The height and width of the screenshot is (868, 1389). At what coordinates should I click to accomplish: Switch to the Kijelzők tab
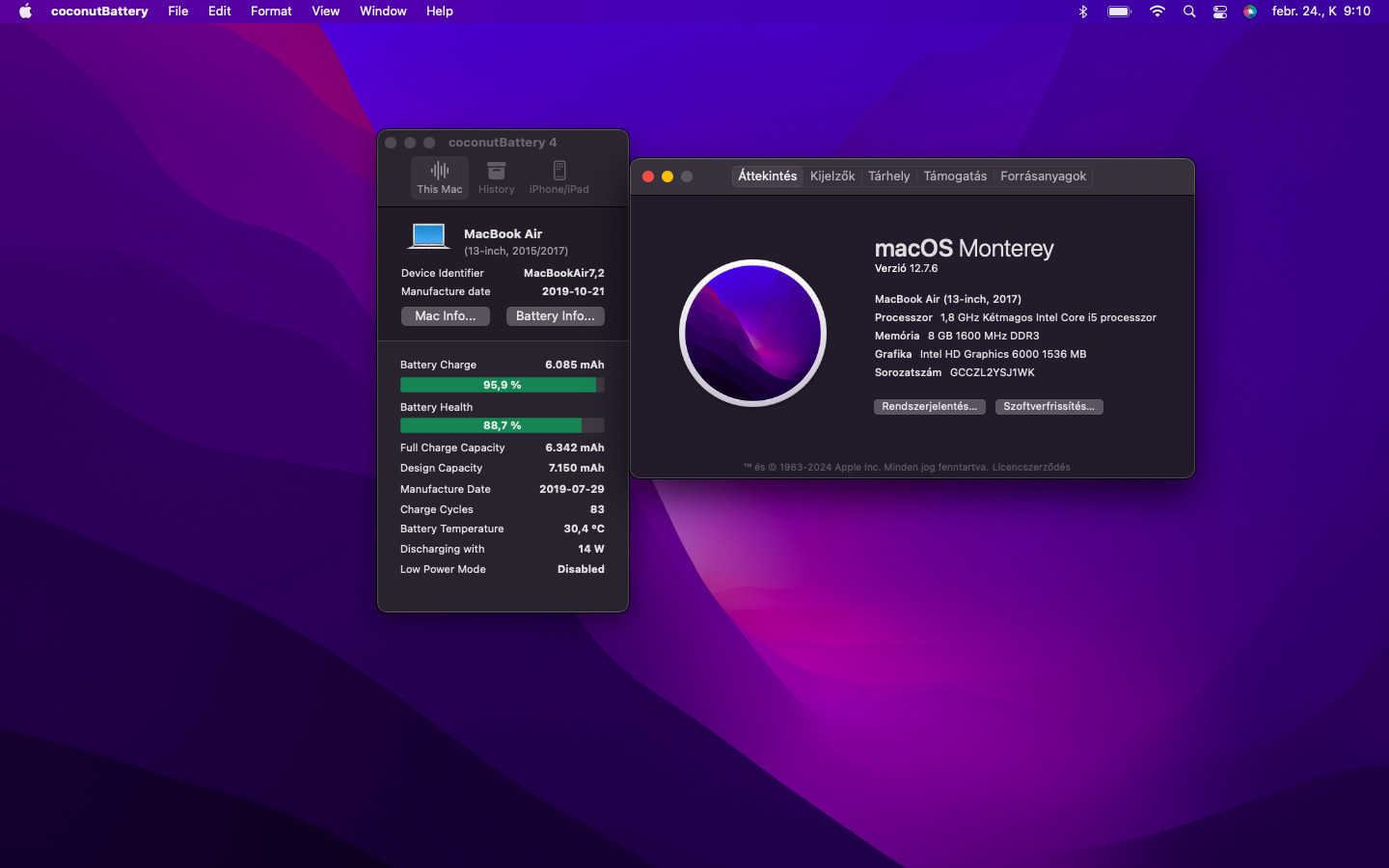point(832,176)
